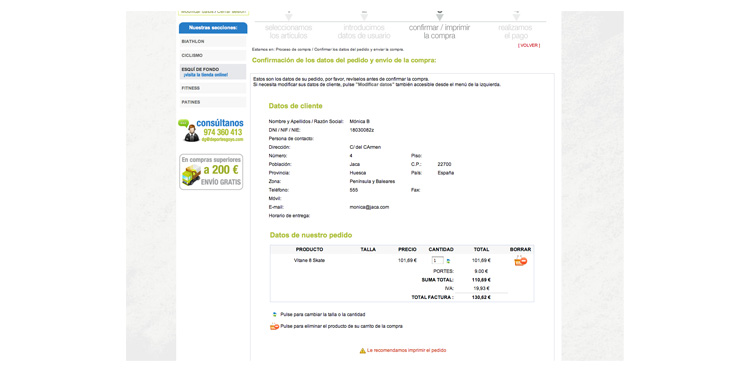The height and width of the screenshot is (372, 750).
Task: Click the postal code 22700
Action: [444, 164]
